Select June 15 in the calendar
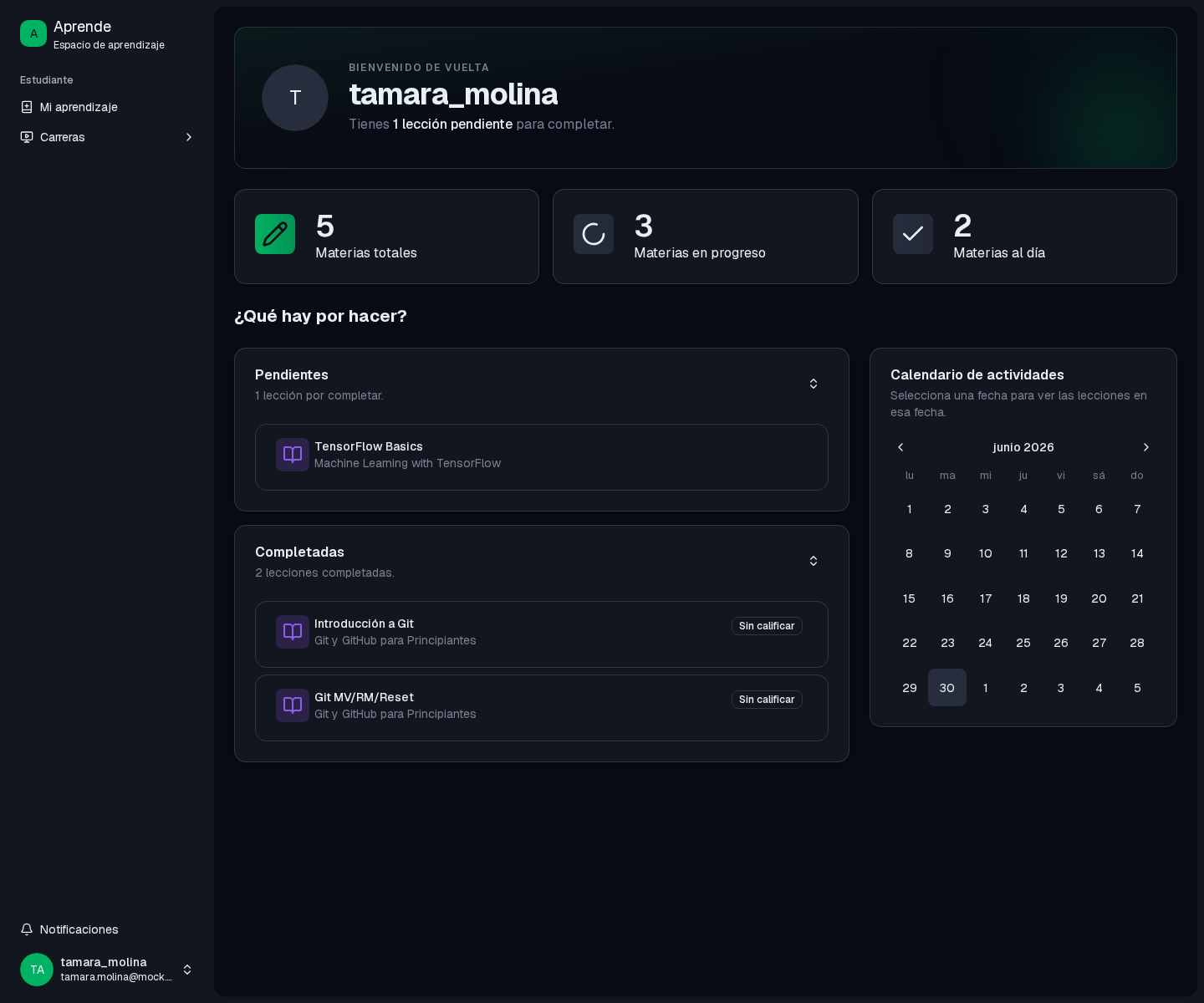The height and width of the screenshot is (1003, 1204). point(910,598)
